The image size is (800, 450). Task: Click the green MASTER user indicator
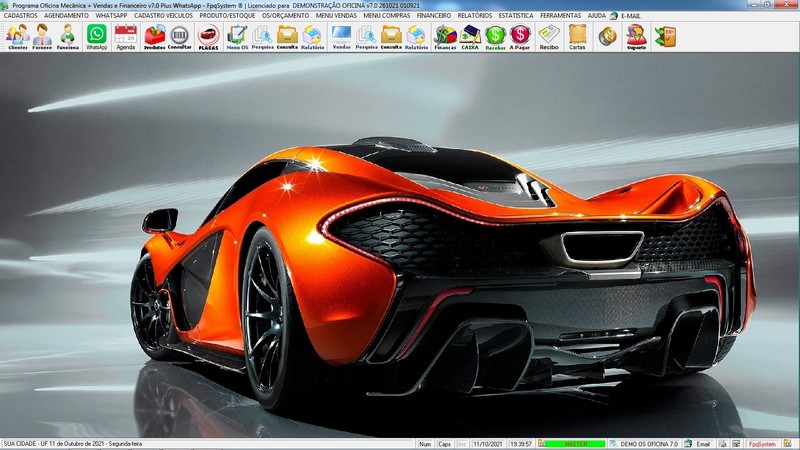575,444
